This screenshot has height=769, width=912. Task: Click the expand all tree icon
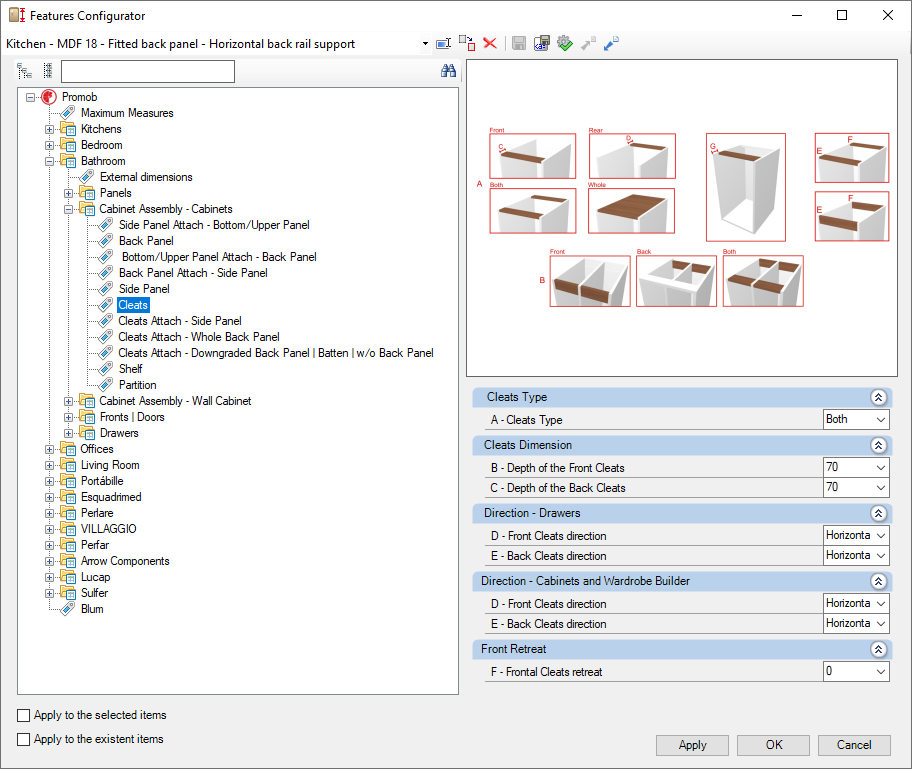(x=24, y=71)
